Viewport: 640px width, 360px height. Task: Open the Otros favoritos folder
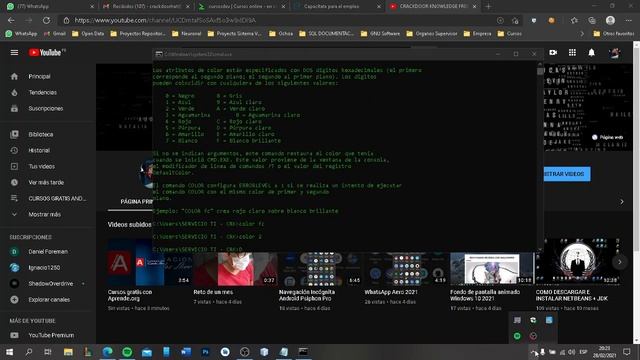click(x=613, y=33)
